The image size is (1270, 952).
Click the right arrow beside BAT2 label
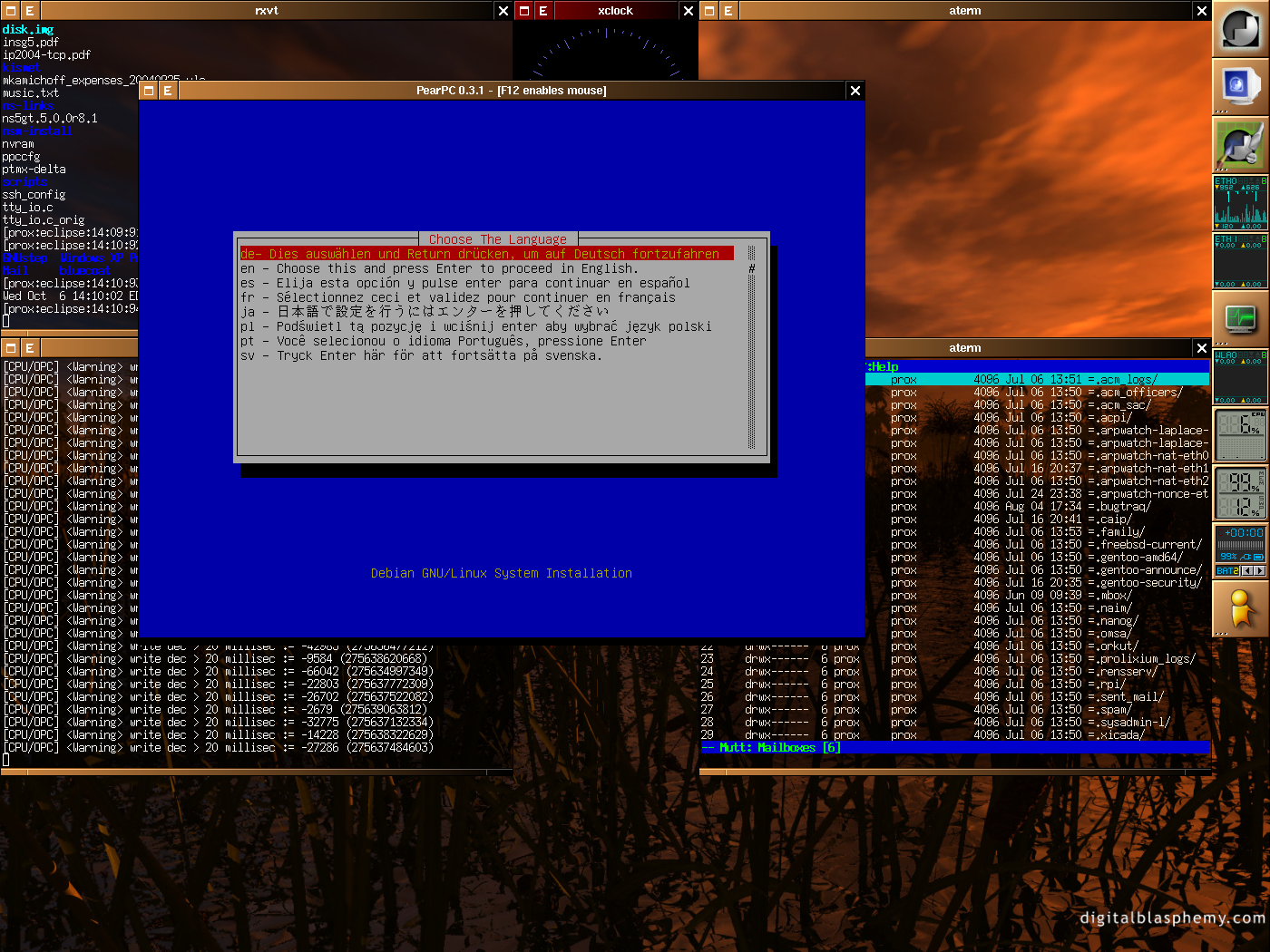[x=1259, y=570]
